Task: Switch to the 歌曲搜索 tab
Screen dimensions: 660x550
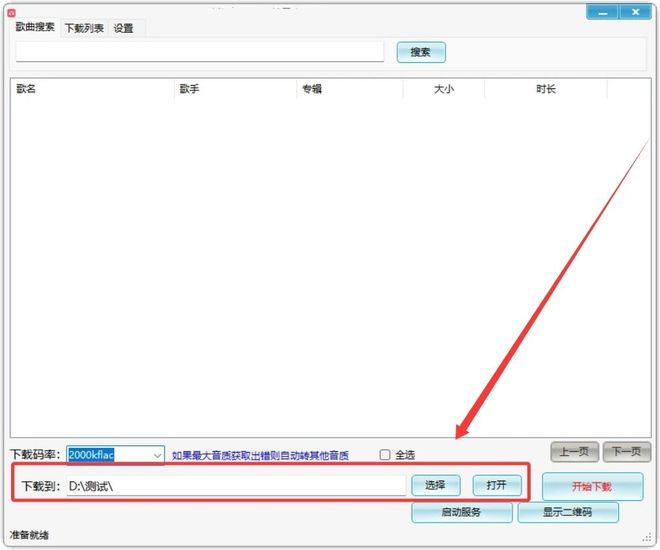Action: pyautogui.click(x=35, y=27)
